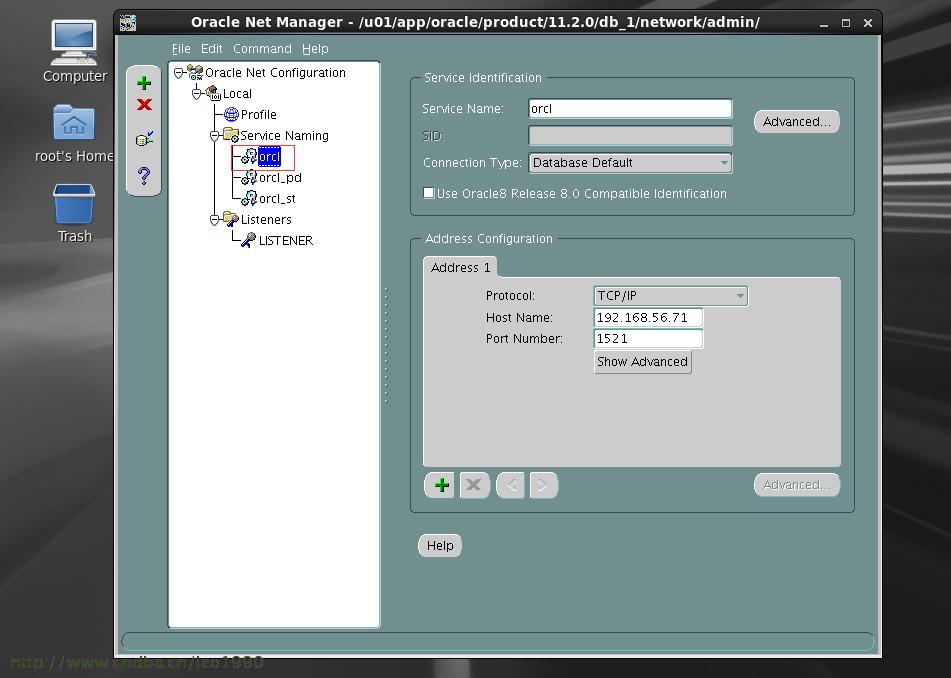Click the red X Delete toolbar icon
The height and width of the screenshot is (678, 951).
pos(144,104)
